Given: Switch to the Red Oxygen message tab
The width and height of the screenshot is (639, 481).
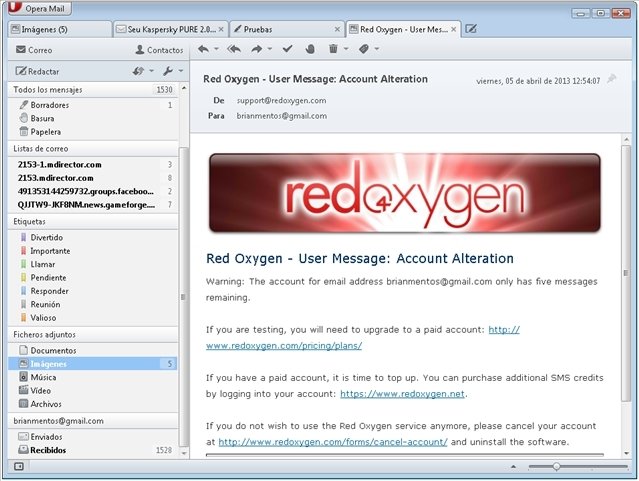Looking at the screenshot, I should click(x=403, y=29).
